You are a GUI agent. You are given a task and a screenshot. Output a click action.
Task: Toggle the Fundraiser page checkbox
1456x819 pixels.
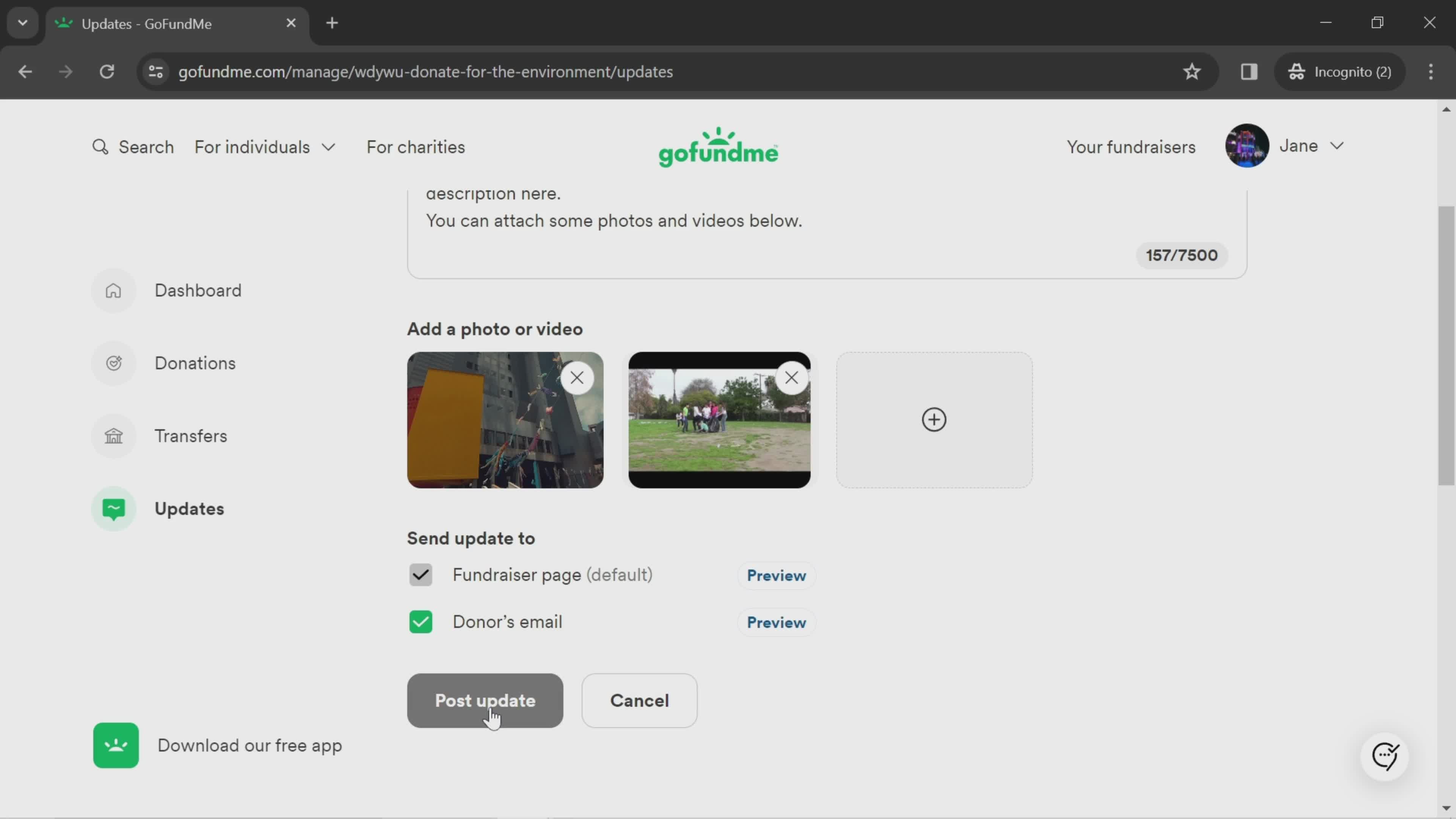tap(420, 575)
